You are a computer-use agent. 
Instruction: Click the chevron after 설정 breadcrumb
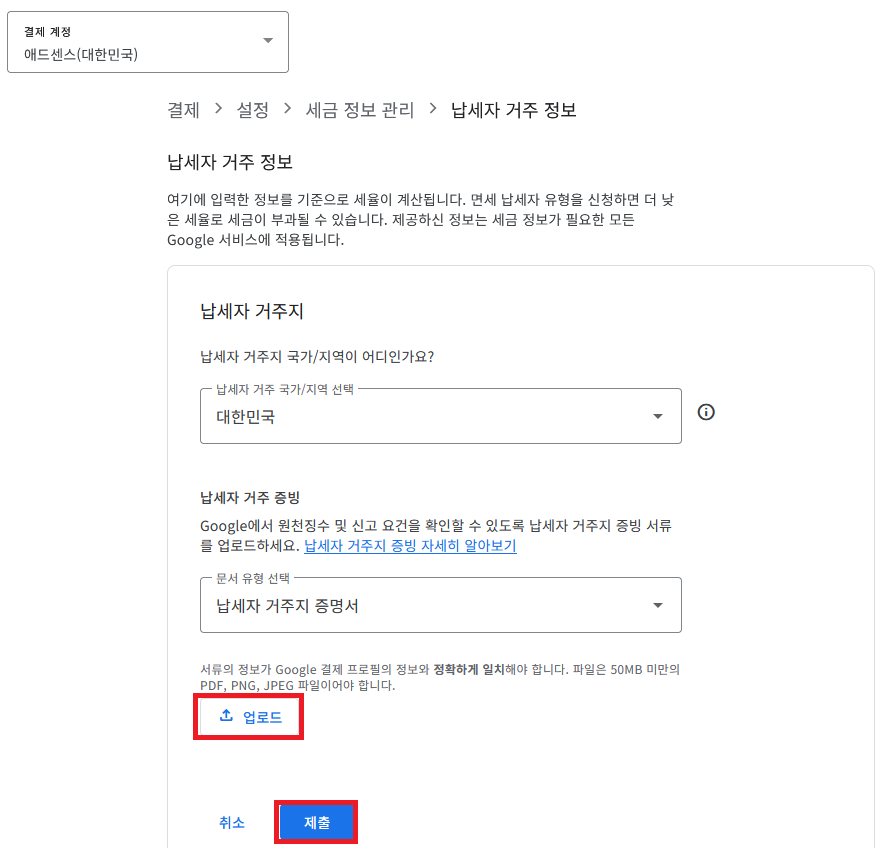pos(288,108)
